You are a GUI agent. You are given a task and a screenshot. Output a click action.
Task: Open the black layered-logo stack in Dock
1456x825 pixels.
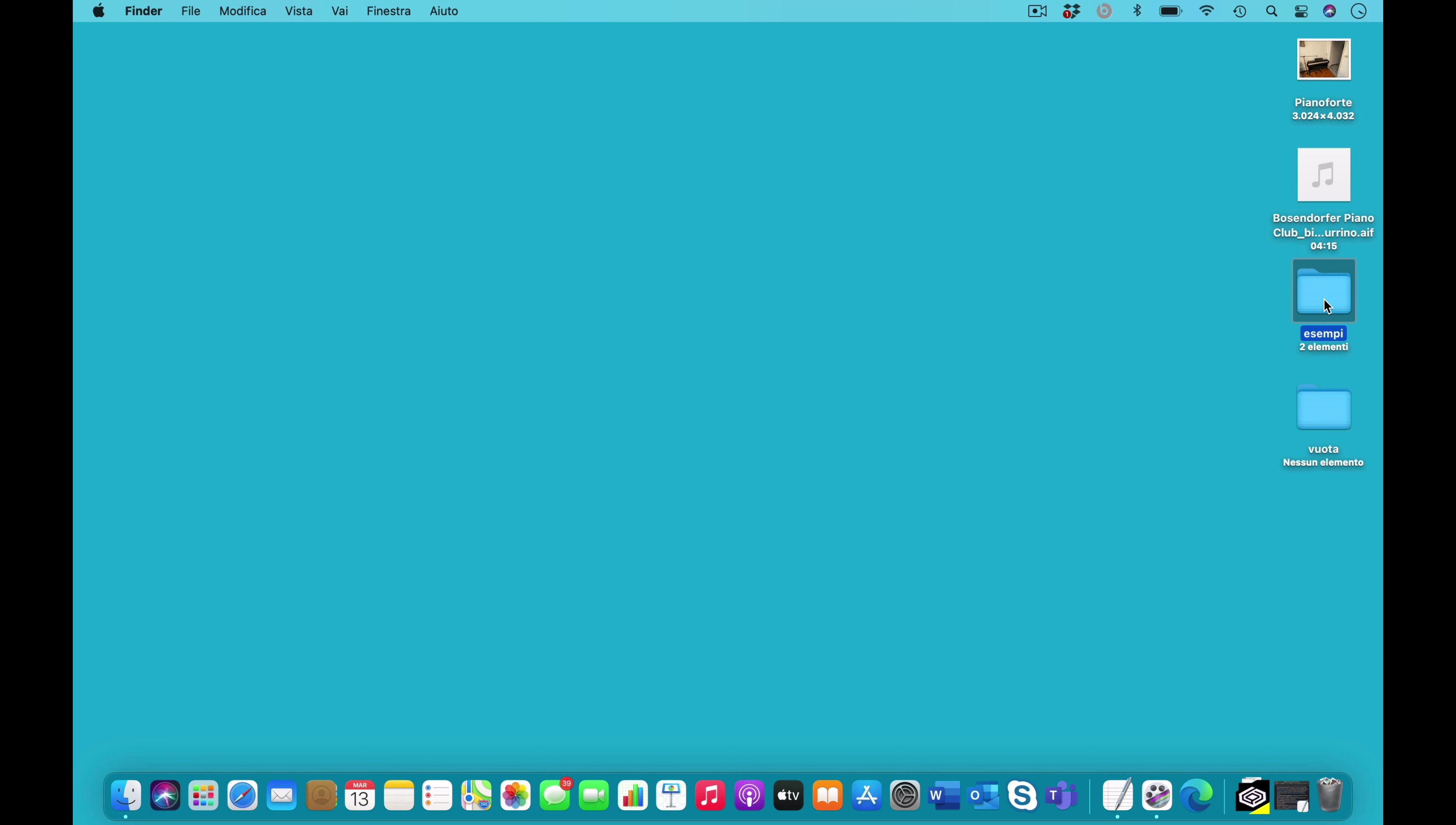pyautogui.click(x=1253, y=795)
